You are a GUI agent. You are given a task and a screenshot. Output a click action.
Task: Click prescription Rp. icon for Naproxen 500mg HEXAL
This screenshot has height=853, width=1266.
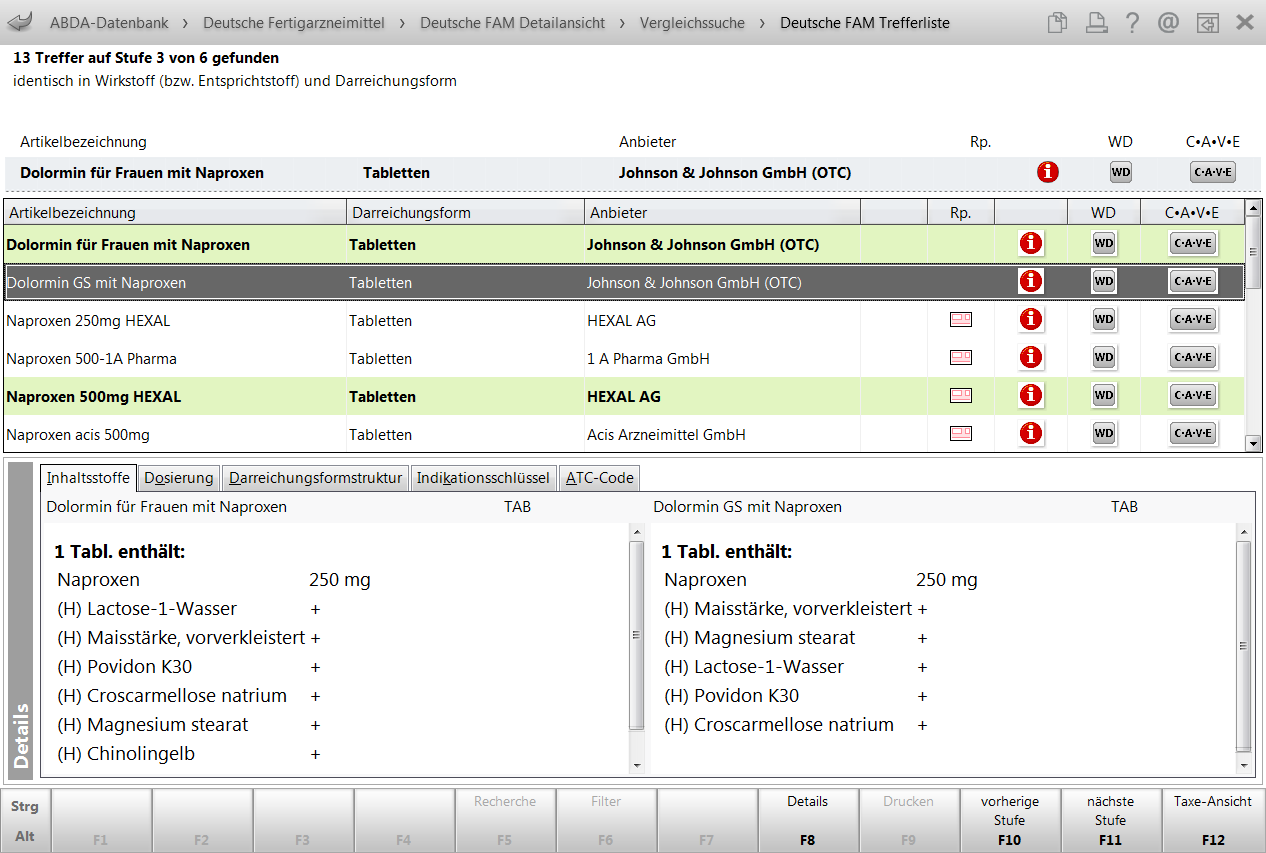coord(960,396)
